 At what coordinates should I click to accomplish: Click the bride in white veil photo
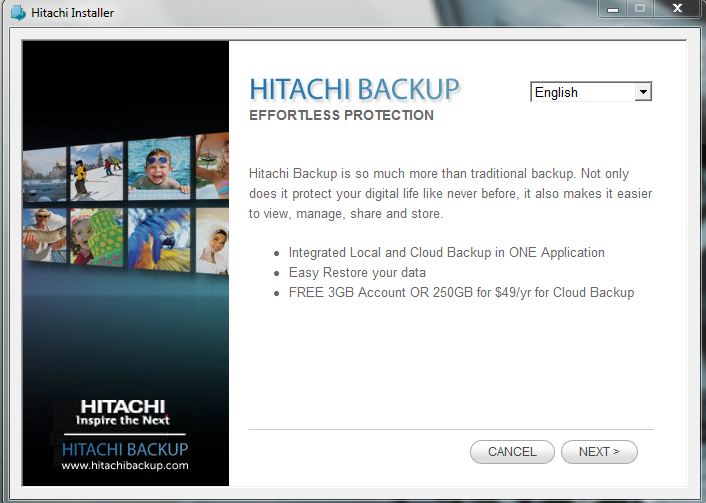(213, 241)
